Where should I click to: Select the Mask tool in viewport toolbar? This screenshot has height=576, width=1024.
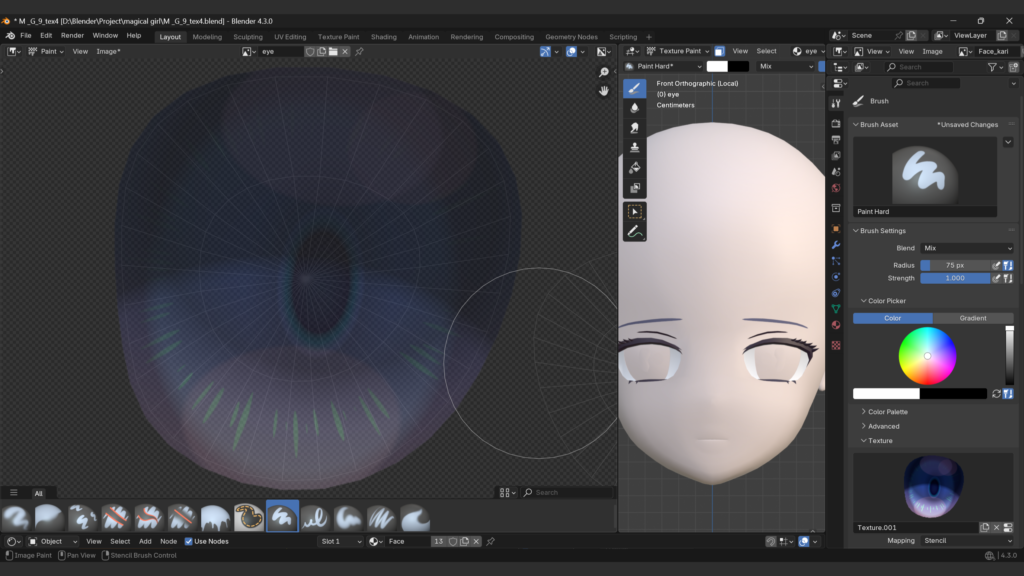[634, 187]
